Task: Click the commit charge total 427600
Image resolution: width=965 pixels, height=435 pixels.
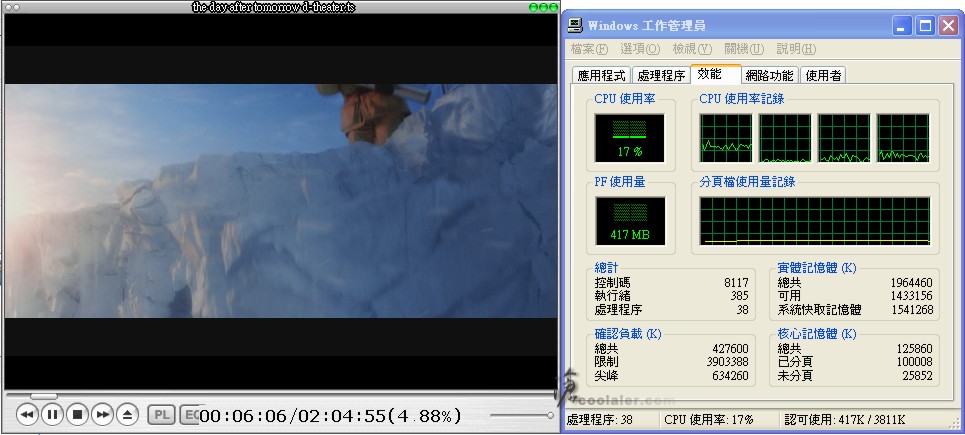Action: [730, 348]
